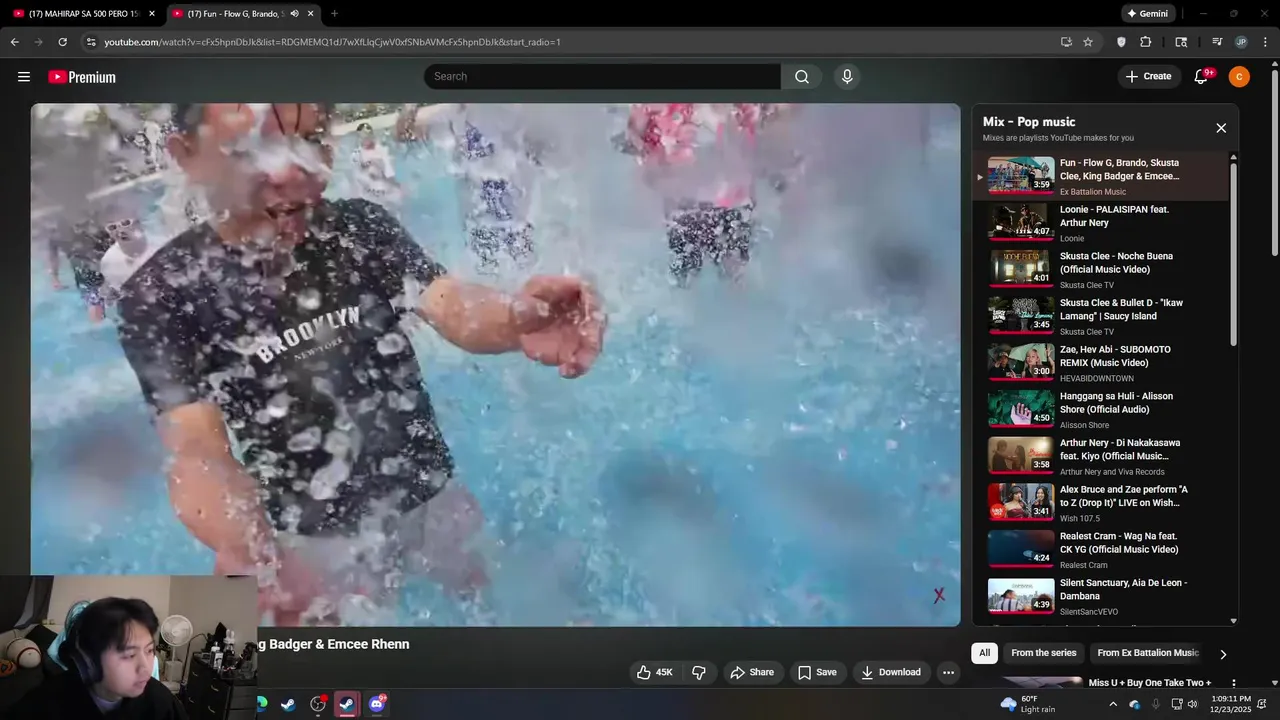The width and height of the screenshot is (1280, 720).
Task: Click the YouTube search input field
Action: pos(603,77)
